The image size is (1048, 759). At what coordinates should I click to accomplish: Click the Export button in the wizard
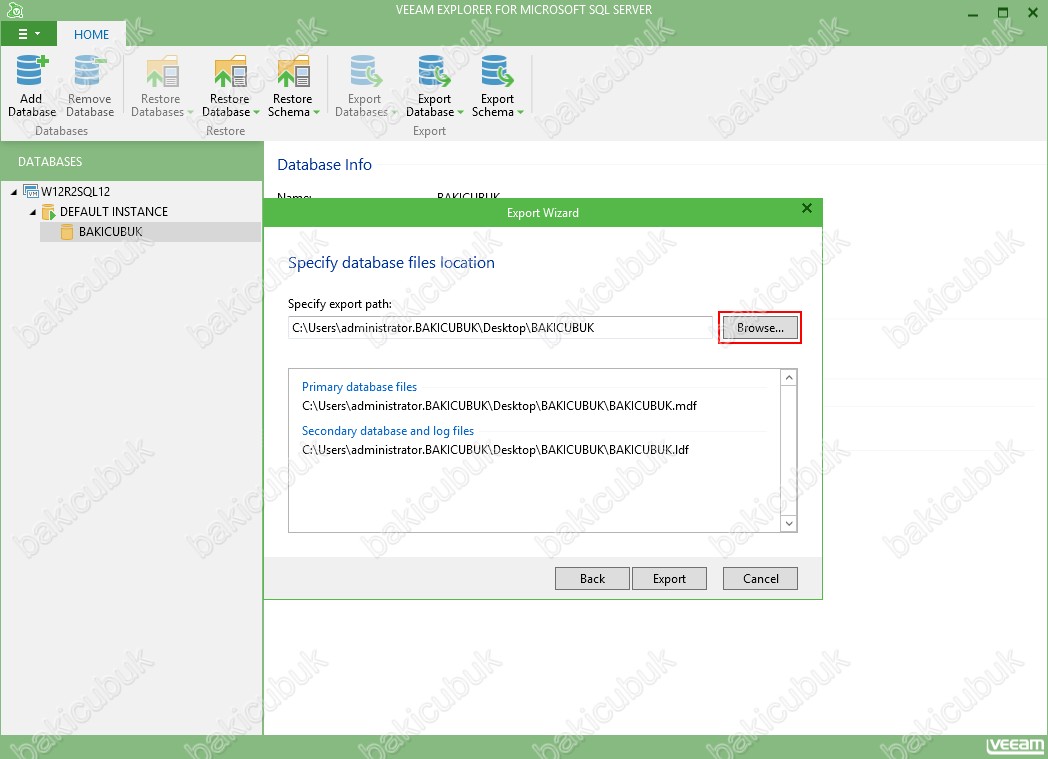pyautogui.click(x=669, y=579)
